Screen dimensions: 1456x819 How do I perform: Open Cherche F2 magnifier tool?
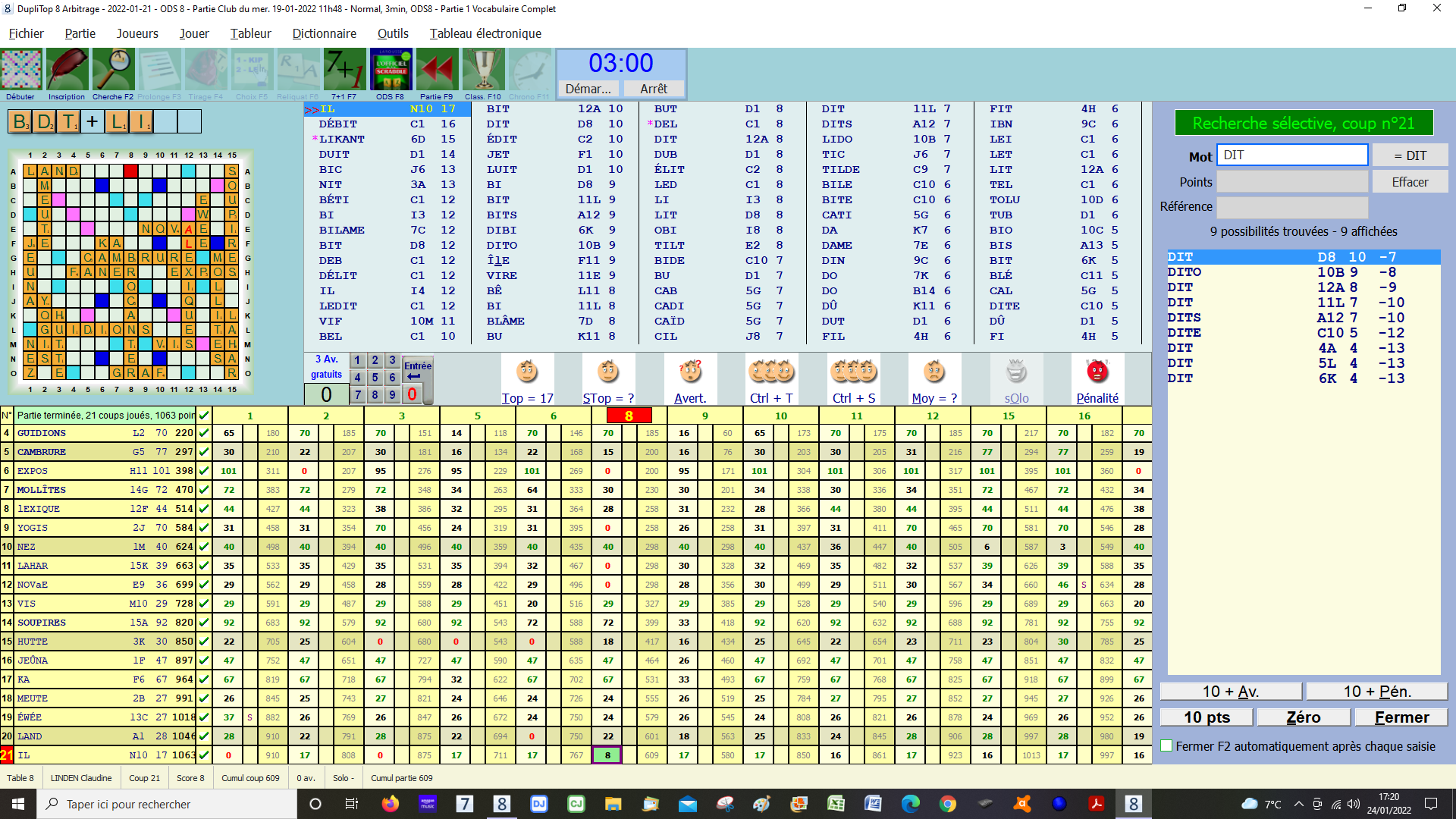tap(113, 71)
